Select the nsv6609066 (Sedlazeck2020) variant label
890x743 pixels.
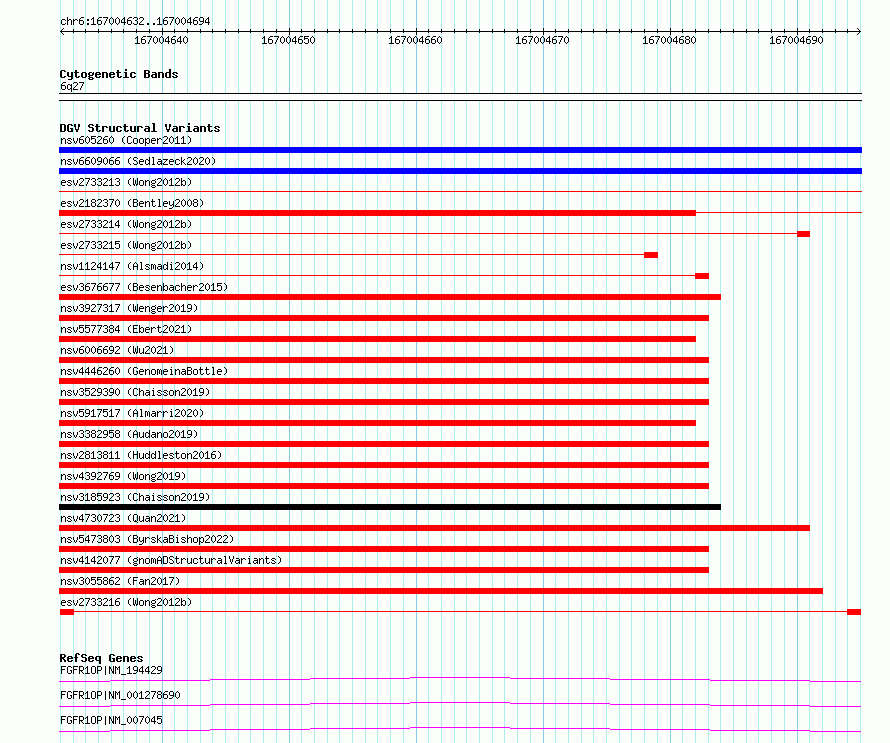(138, 161)
